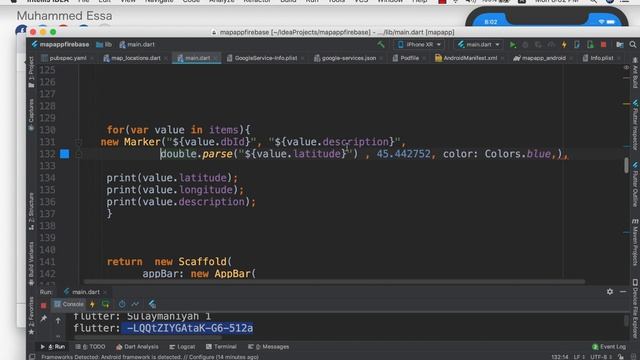The image size is (640, 360).
Task: Toggle the Project tool window sidebar button
Action: tap(31, 73)
